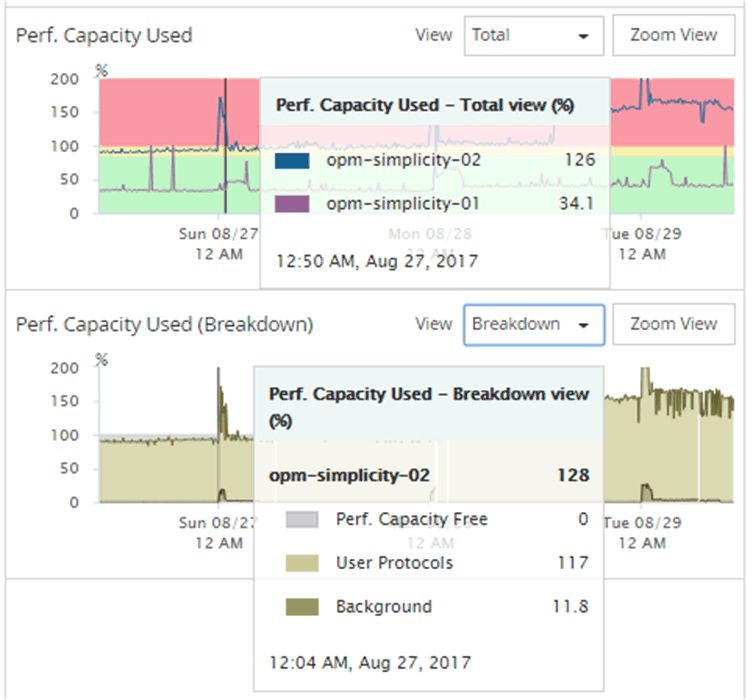Click the Tue 08/29 label on the breakdown chart
Image resolution: width=753 pixels, height=700 pixels.
(x=641, y=522)
